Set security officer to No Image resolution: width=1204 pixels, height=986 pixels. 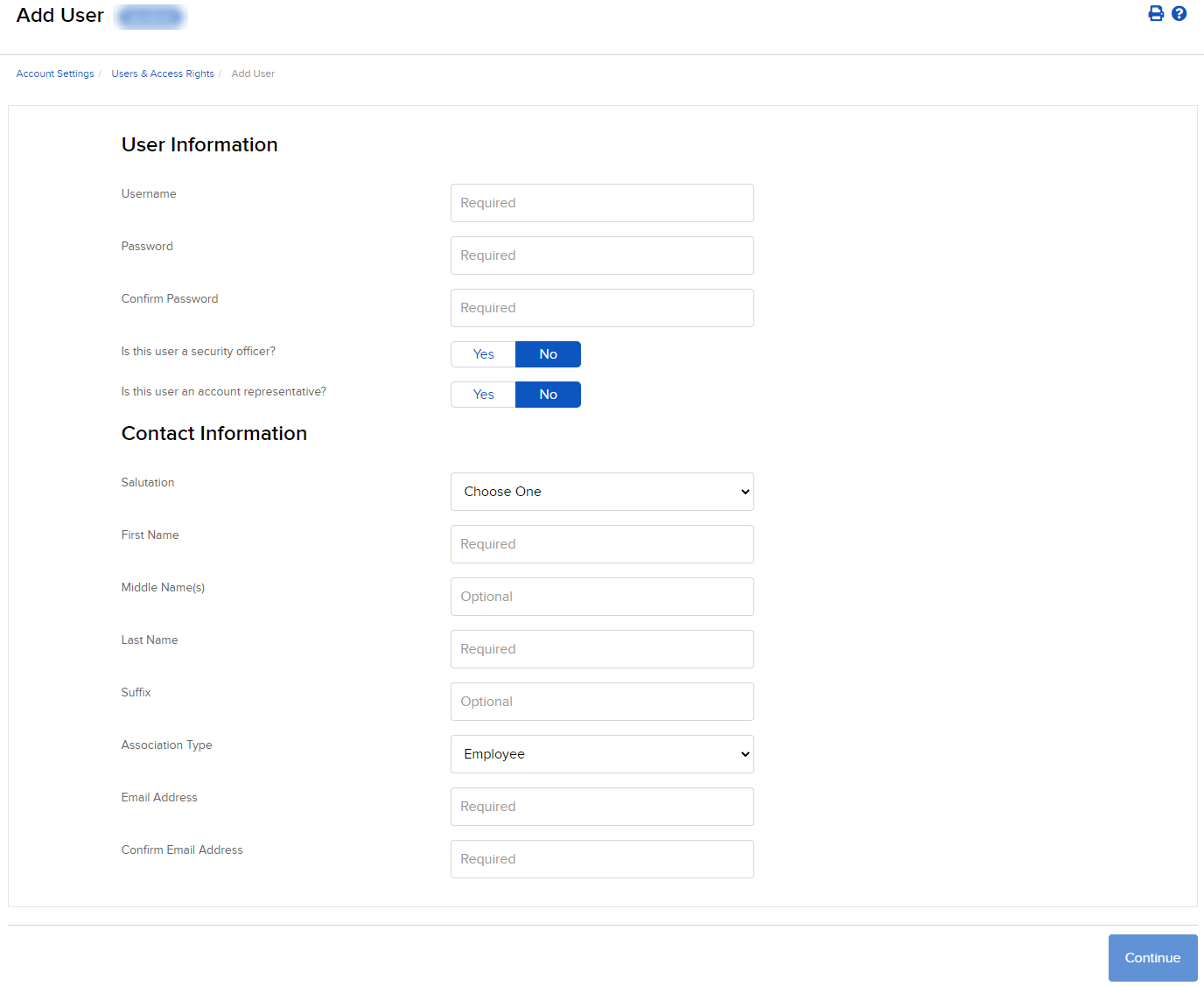548,354
